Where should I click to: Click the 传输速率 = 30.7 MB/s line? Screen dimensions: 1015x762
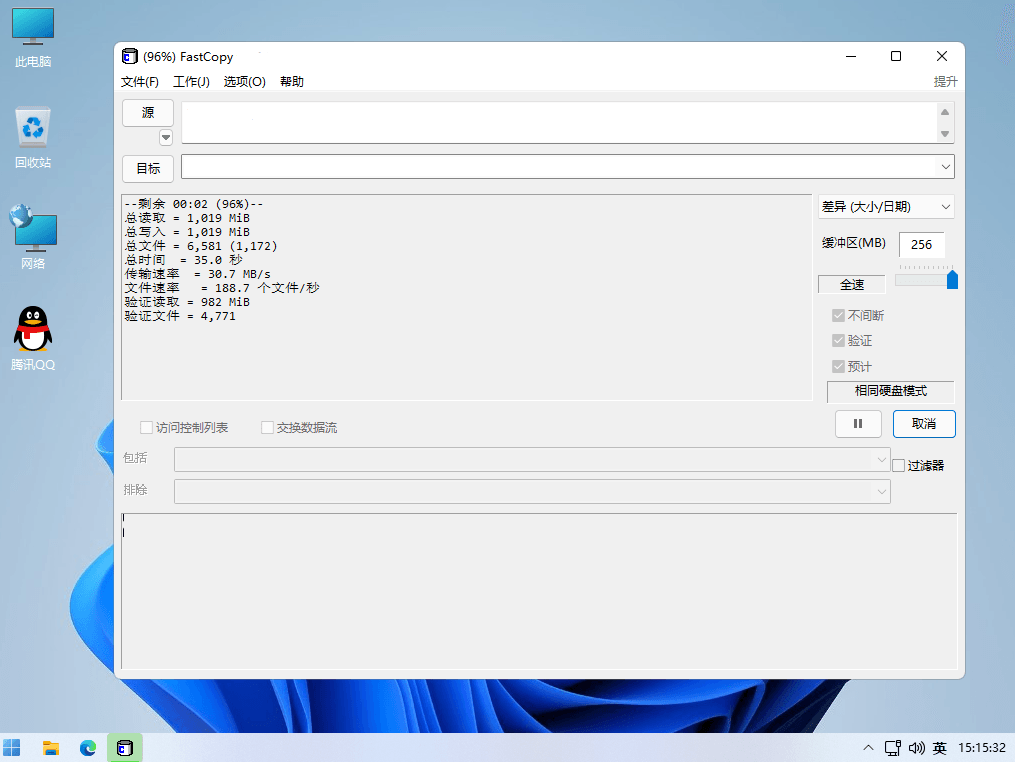click(x=197, y=274)
